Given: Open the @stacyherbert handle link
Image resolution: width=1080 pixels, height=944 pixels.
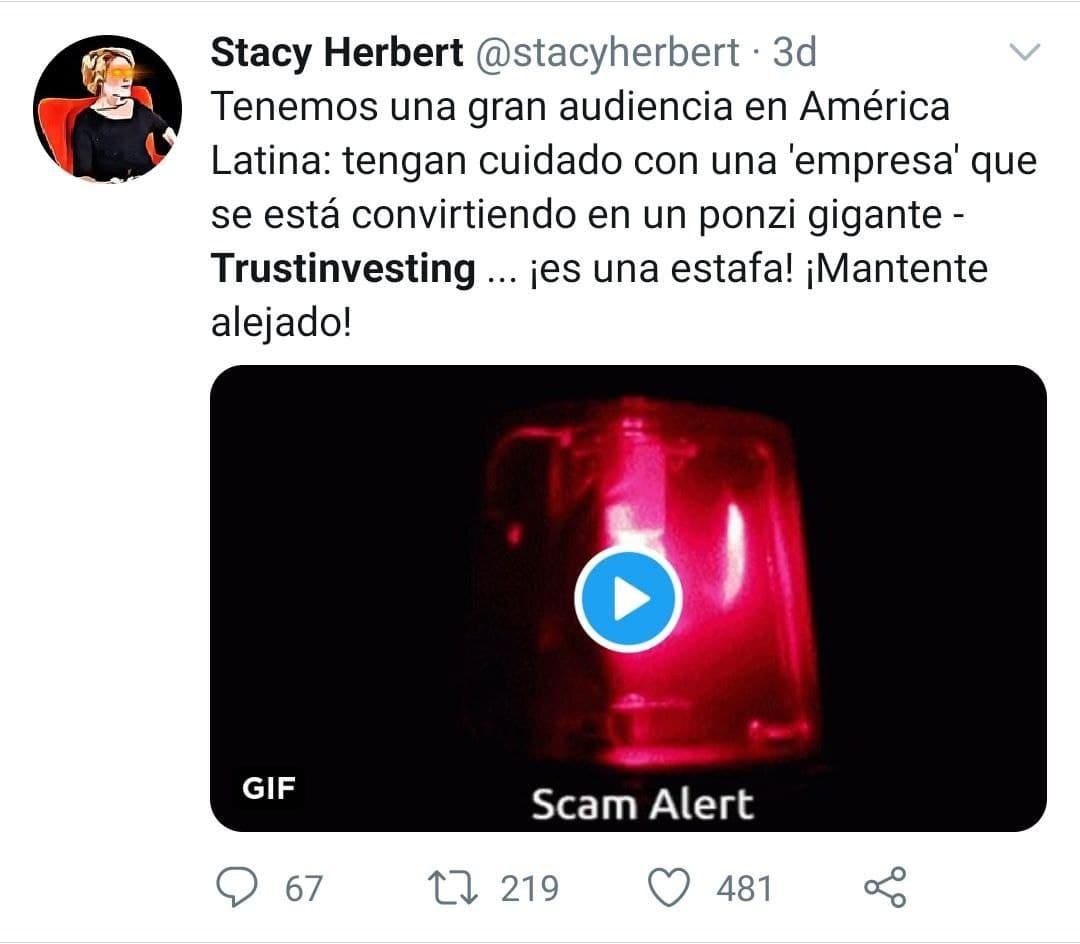Looking at the screenshot, I should (x=608, y=52).
